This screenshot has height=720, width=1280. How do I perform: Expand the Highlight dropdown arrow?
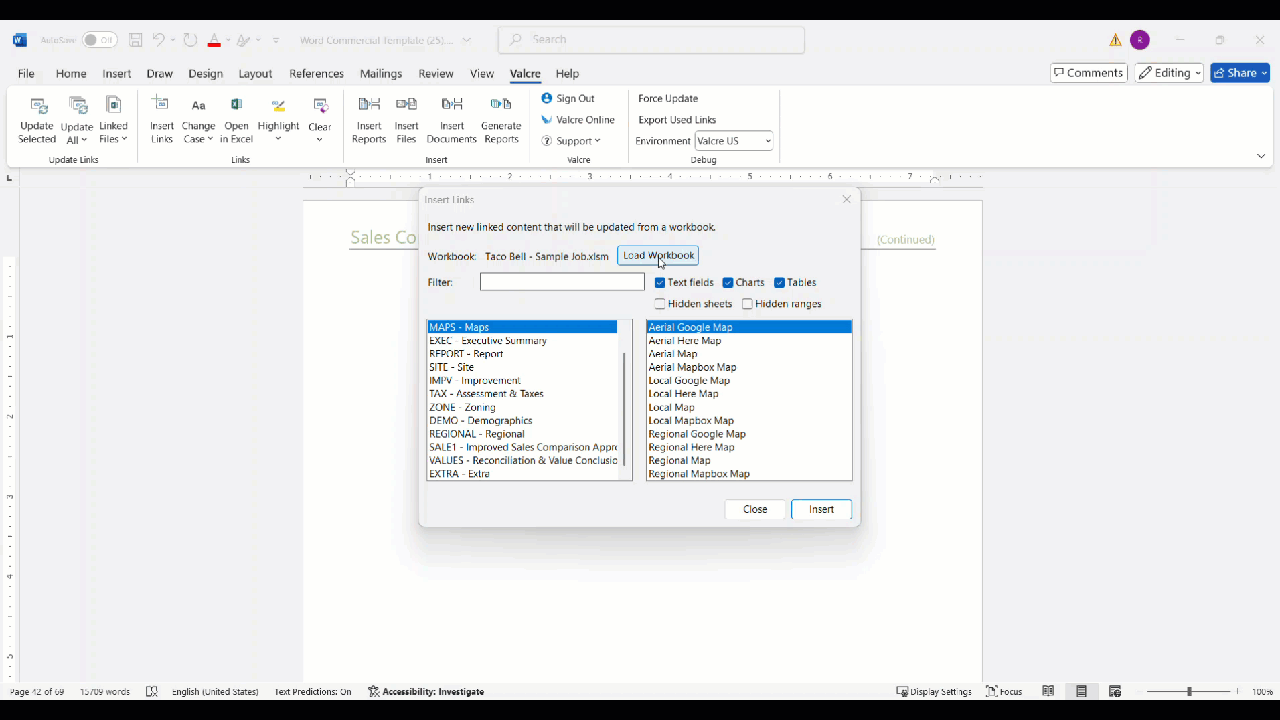(278, 139)
